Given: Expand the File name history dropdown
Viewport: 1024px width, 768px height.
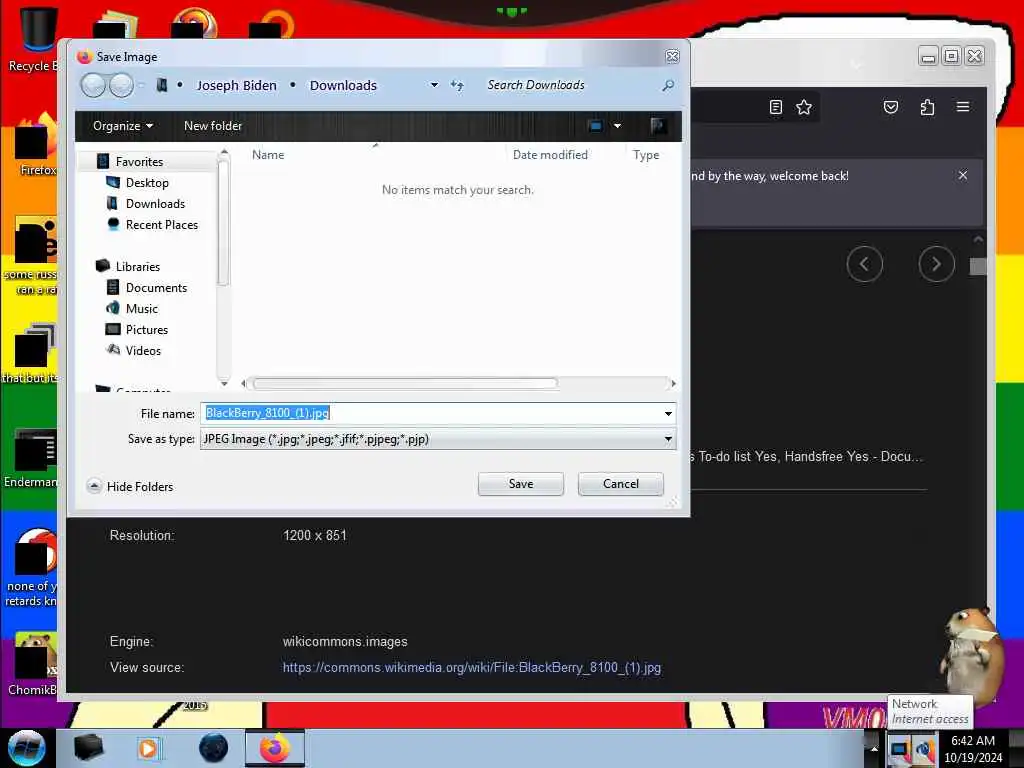Looking at the screenshot, I should click(668, 413).
